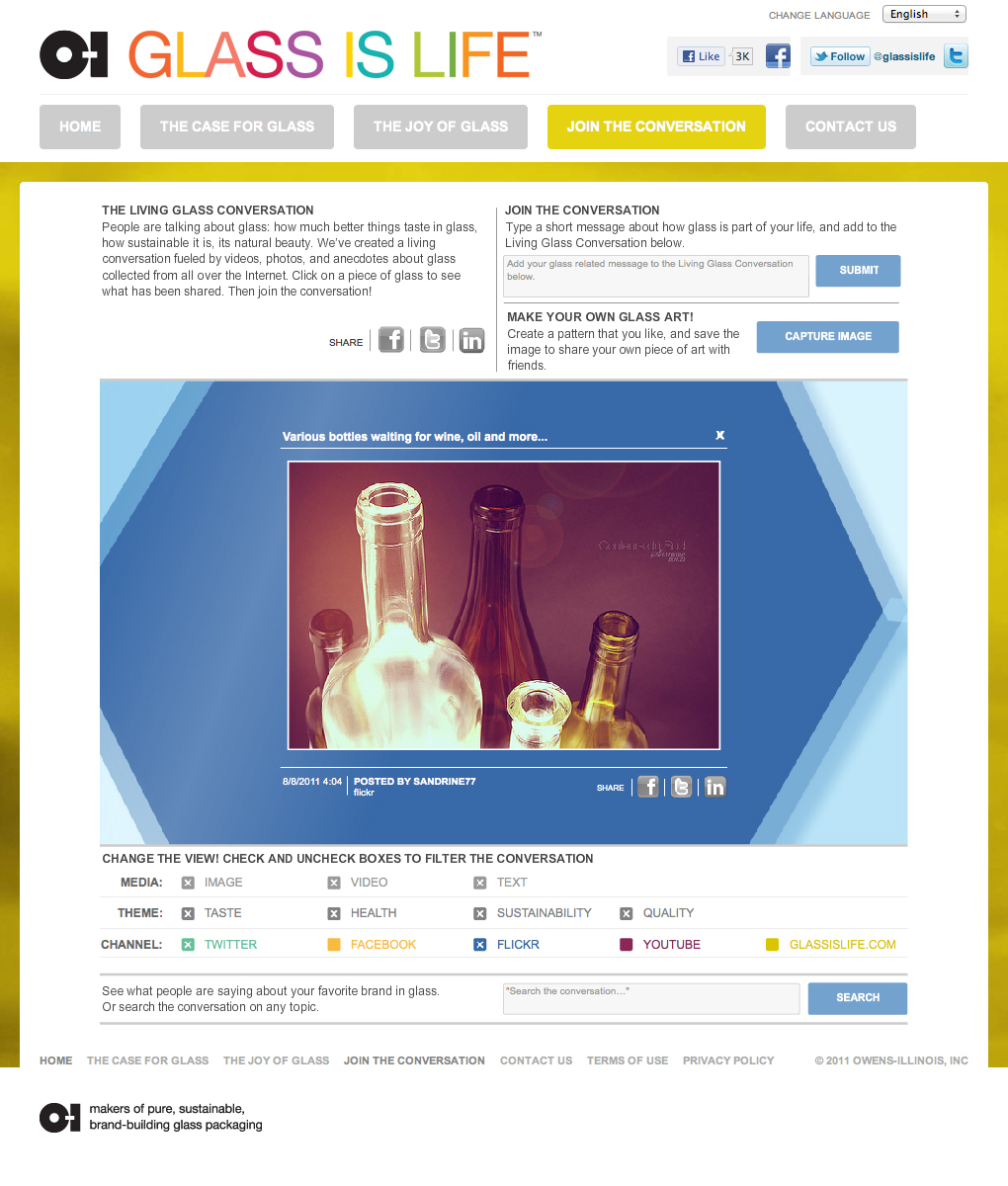Share the bottle photo on Facebook
1008x1186 pixels.
[x=648, y=787]
